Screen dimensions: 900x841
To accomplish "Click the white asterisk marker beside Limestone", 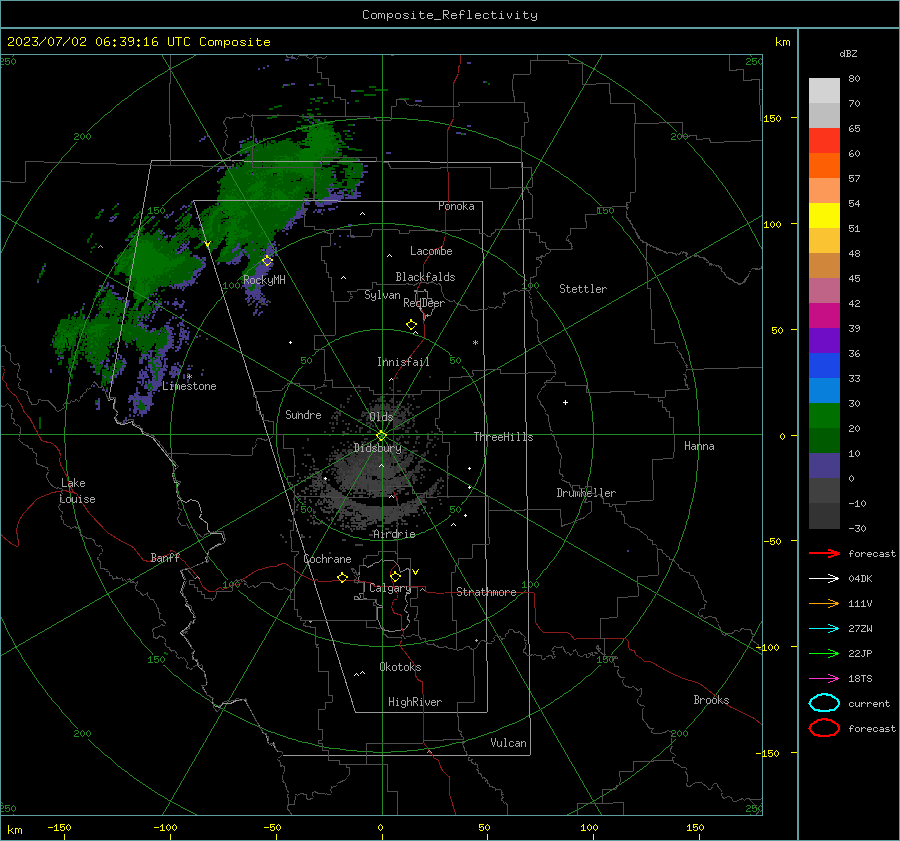I will [188, 377].
